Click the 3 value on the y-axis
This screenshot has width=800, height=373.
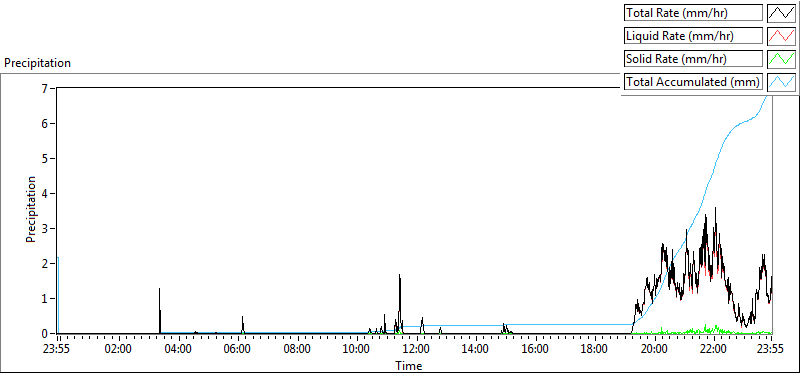[x=44, y=229]
